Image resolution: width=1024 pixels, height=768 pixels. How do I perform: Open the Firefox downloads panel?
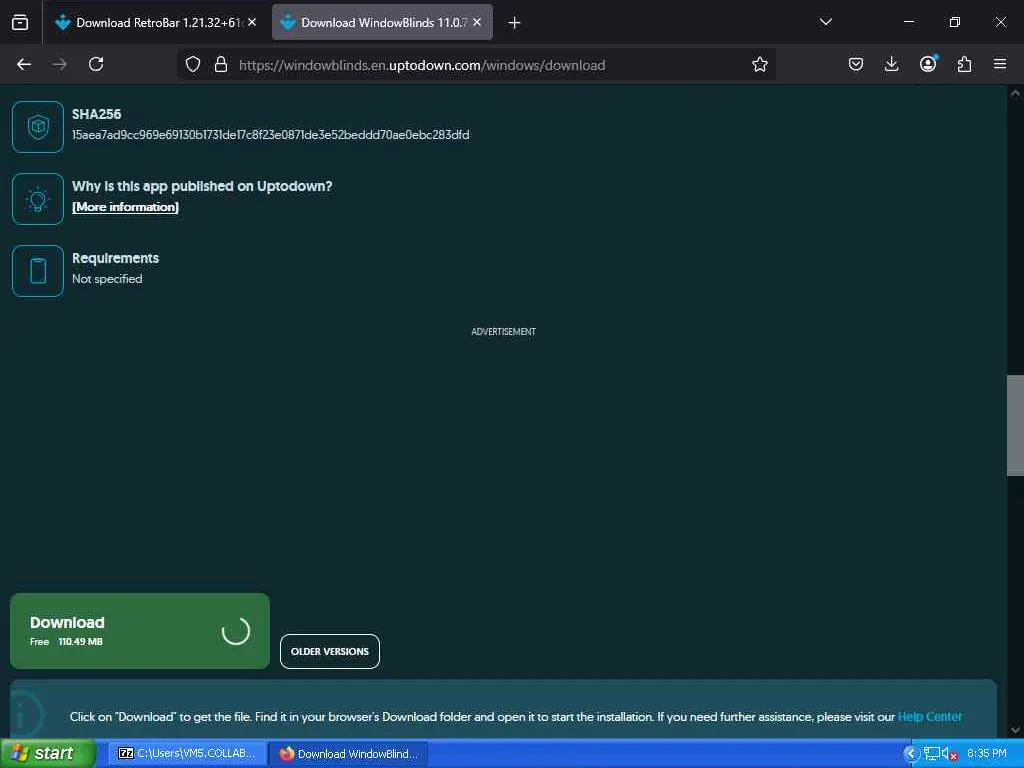pos(891,64)
